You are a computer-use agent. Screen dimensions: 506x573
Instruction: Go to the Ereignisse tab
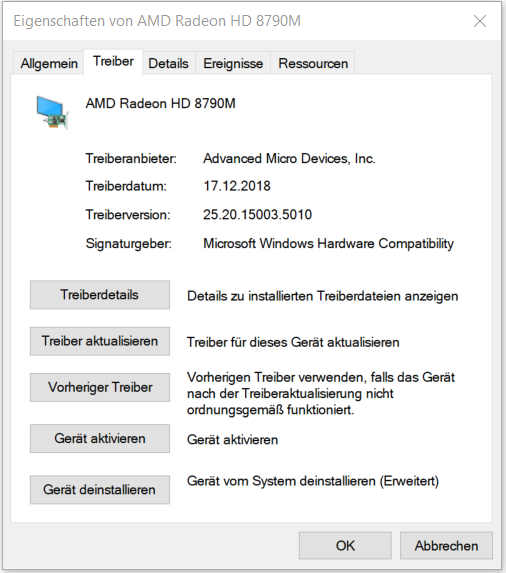coord(233,64)
